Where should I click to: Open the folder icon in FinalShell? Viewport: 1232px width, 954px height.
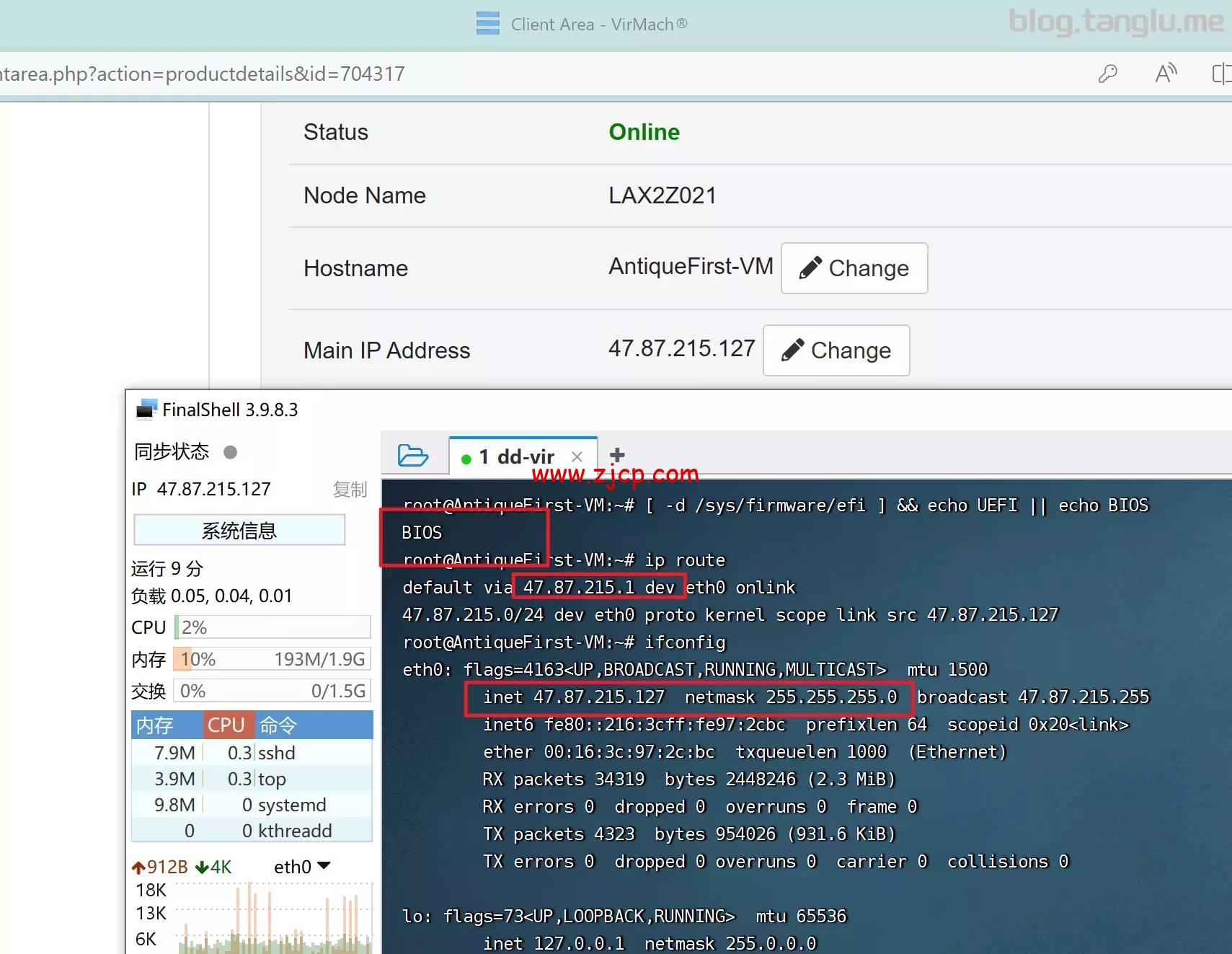pos(412,456)
